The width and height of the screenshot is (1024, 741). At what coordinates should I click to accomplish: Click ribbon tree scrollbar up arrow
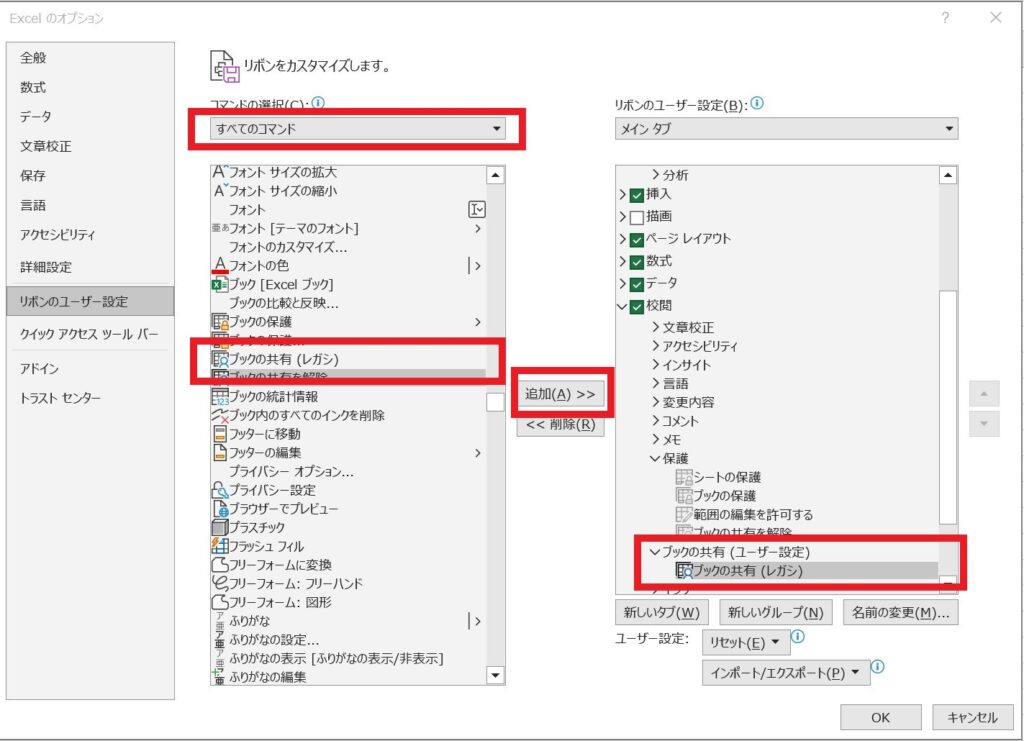[948, 175]
